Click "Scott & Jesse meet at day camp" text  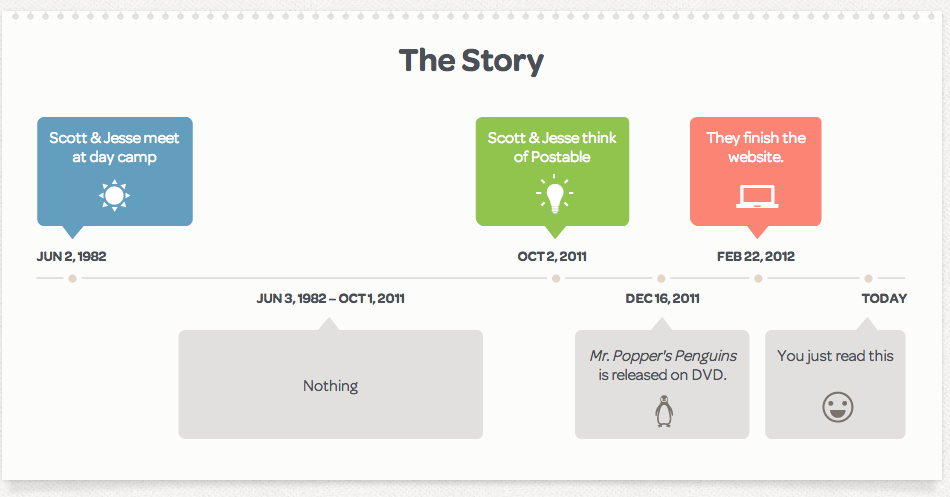tap(114, 147)
